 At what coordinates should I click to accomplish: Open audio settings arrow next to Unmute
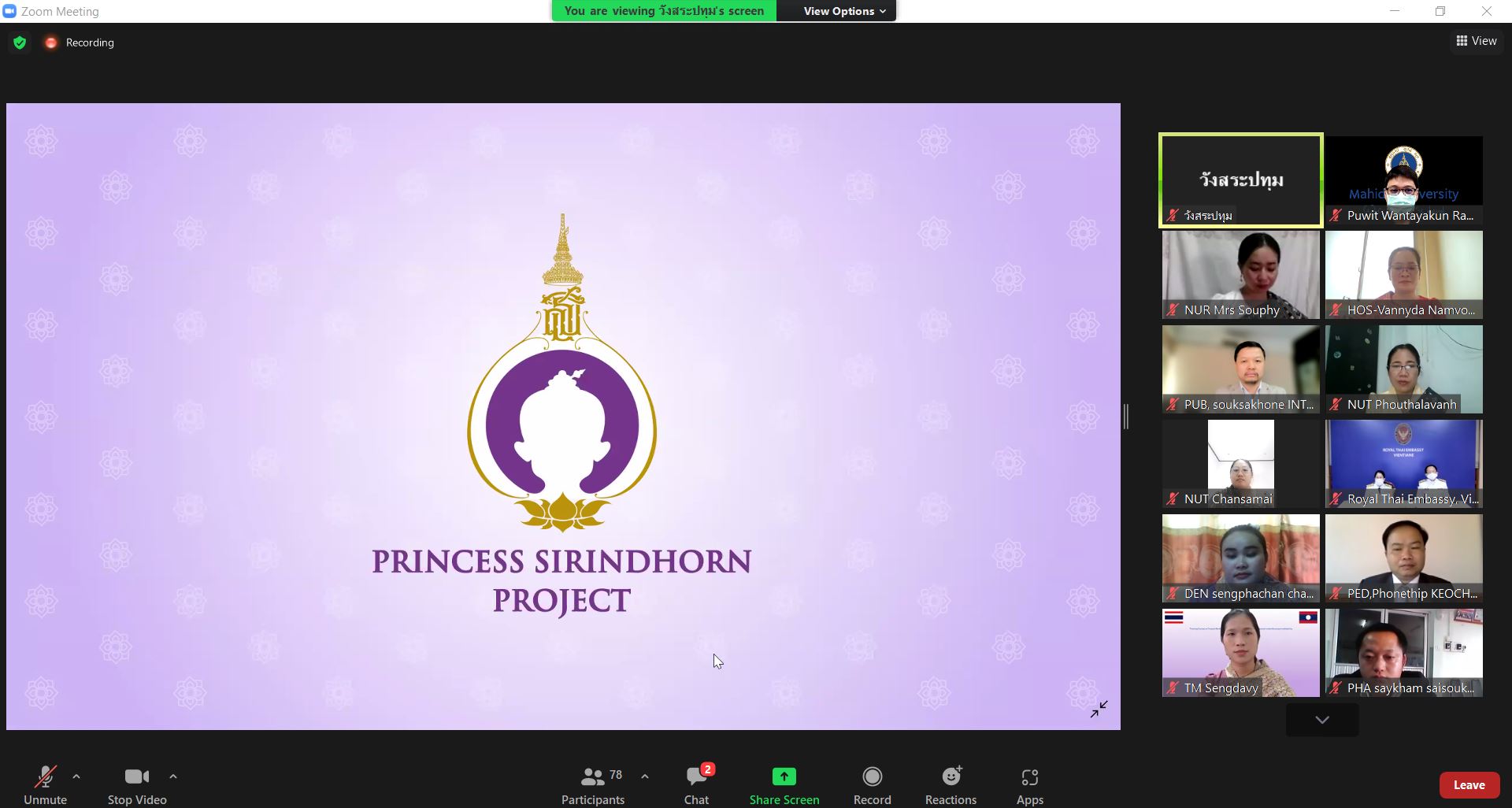pyautogui.click(x=76, y=776)
